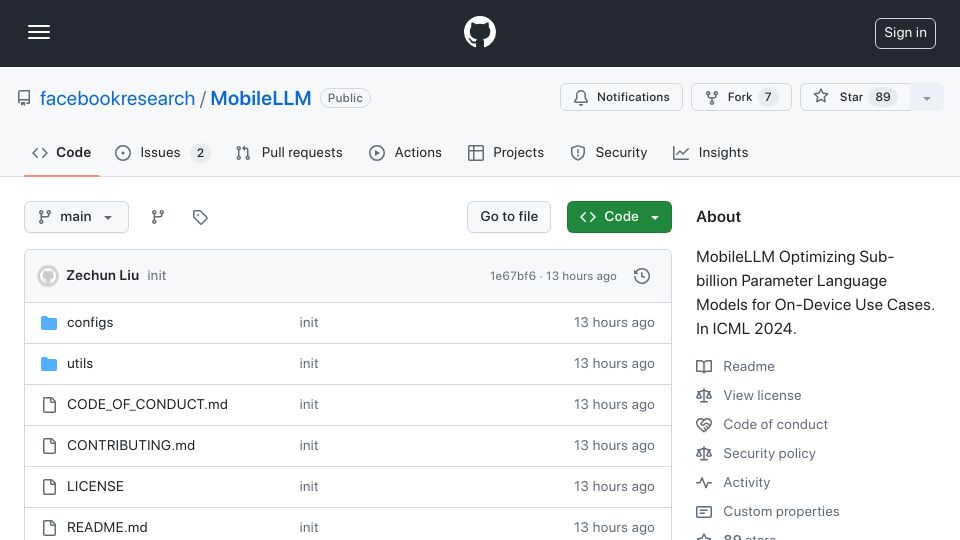960x540 pixels.
Task: Click the Notifications bell button
Action: point(621,97)
